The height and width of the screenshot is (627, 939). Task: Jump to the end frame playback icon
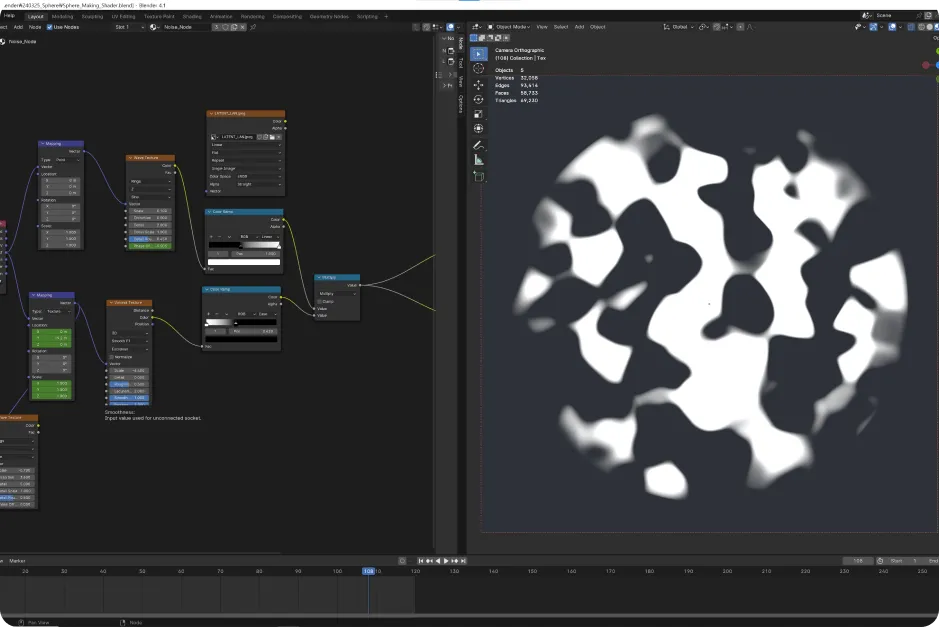pos(463,561)
